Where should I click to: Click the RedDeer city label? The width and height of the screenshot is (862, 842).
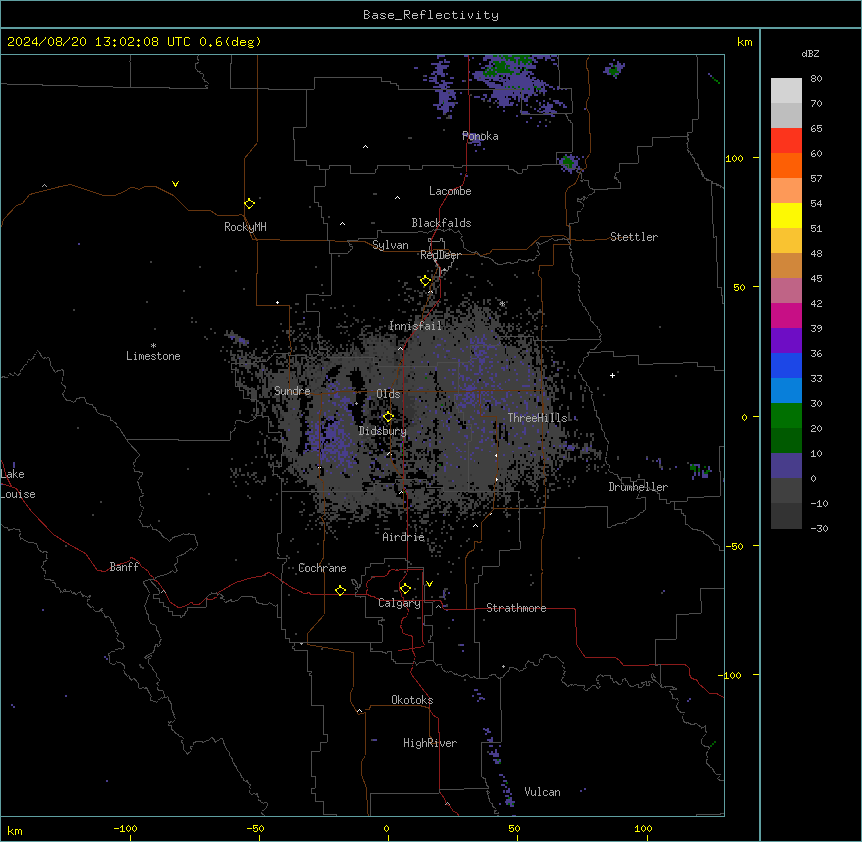pyautogui.click(x=440, y=255)
